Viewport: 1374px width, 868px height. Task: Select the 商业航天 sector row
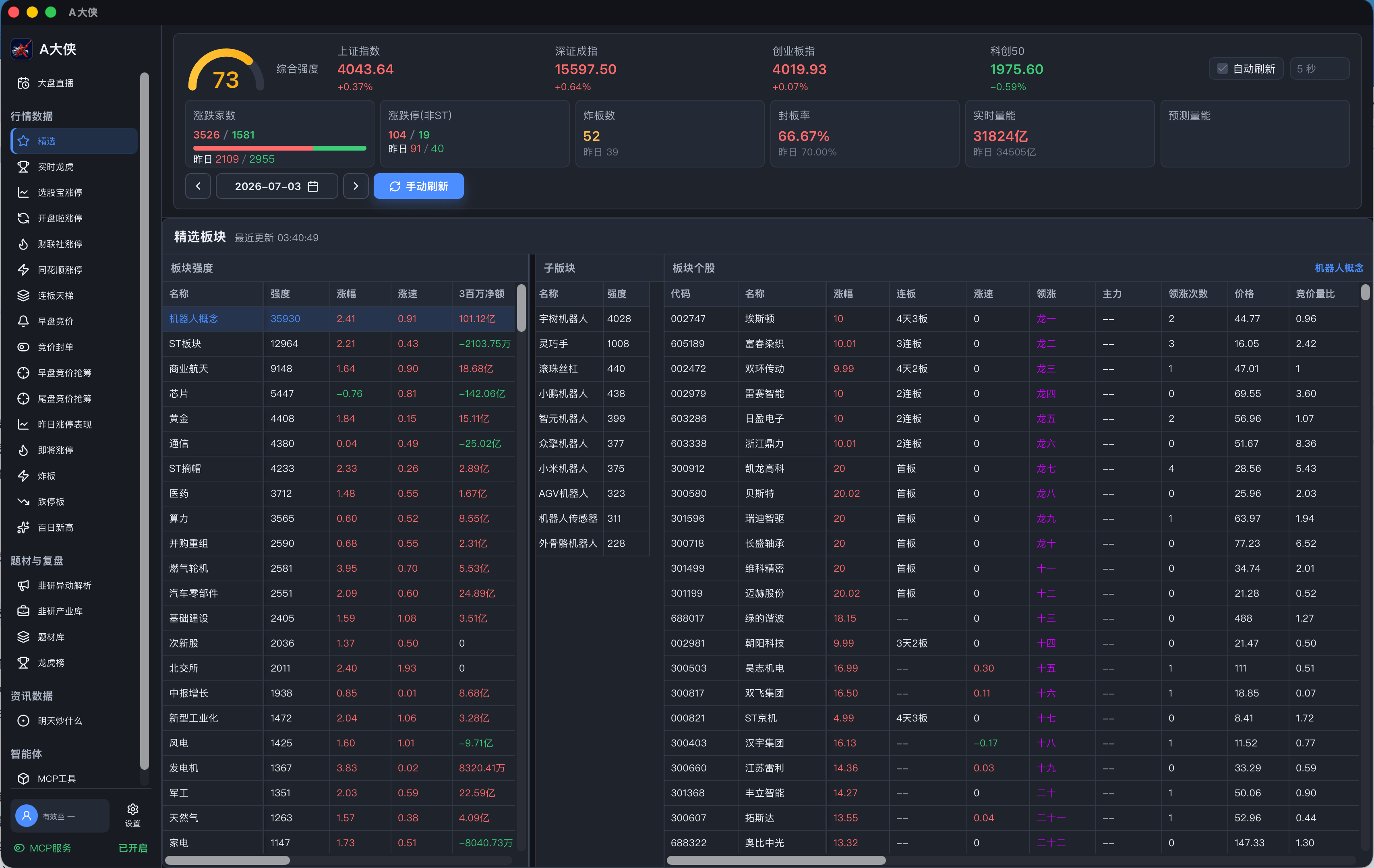click(339, 368)
